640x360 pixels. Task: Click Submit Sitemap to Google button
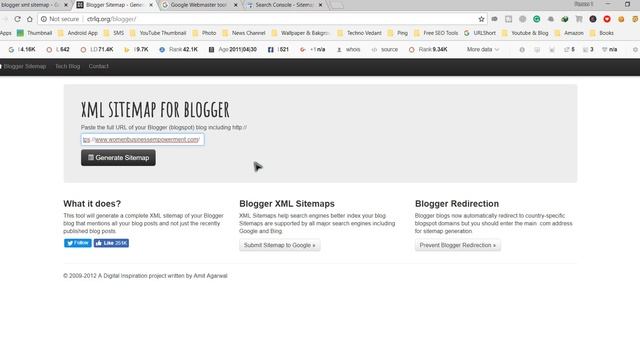280,245
